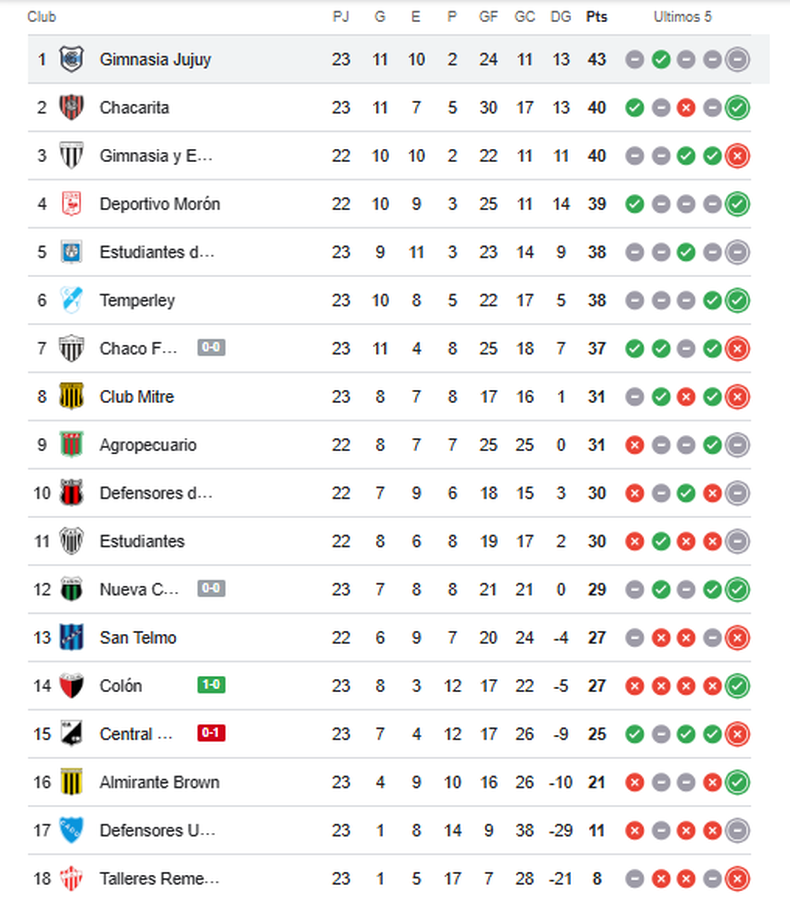Click Central's red 0-1 score badge

[211, 733]
